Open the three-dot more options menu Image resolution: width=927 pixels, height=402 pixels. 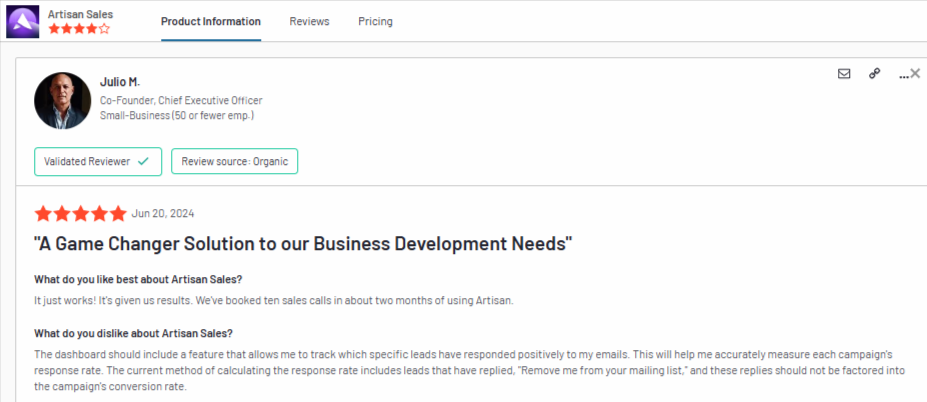[x=903, y=76]
